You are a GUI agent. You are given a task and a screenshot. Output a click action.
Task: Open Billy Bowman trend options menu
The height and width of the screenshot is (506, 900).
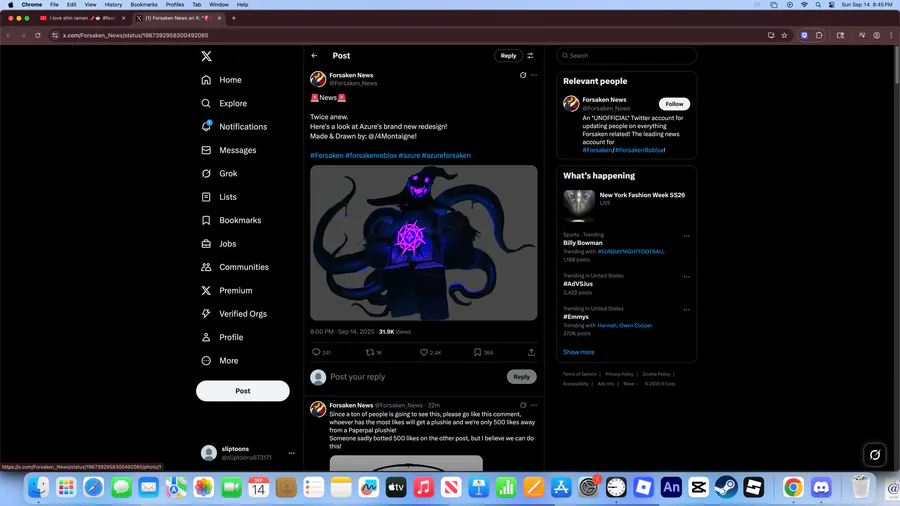point(686,236)
